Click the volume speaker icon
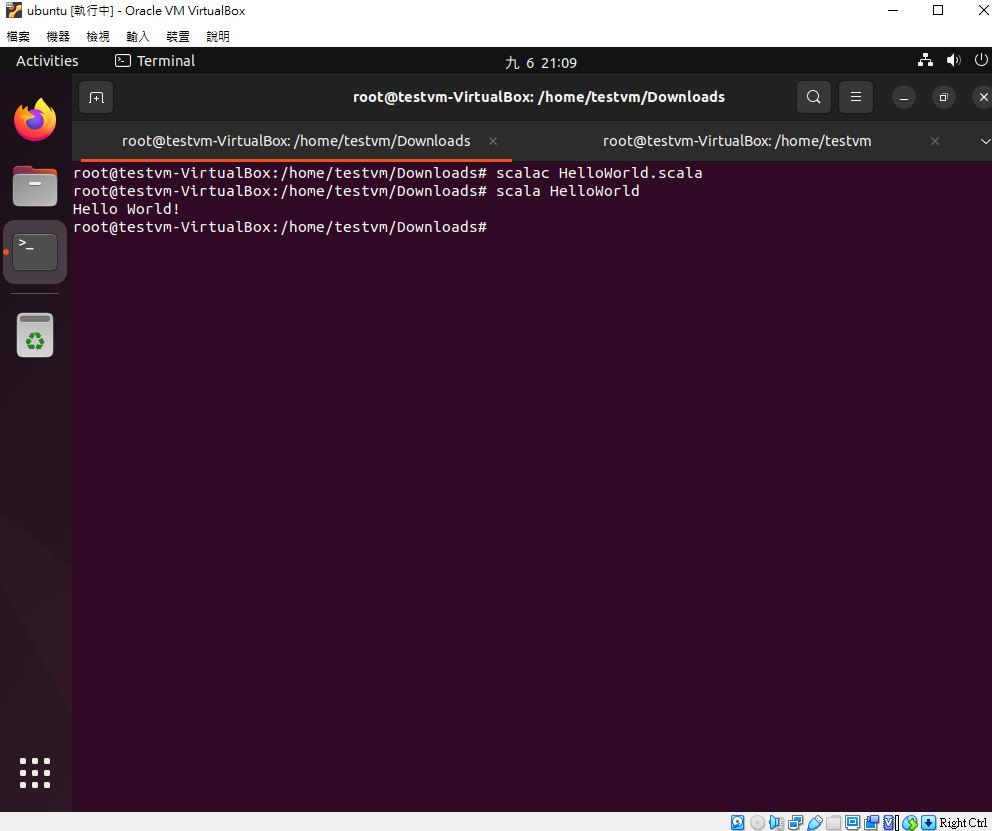992x831 pixels. [x=953, y=61]
